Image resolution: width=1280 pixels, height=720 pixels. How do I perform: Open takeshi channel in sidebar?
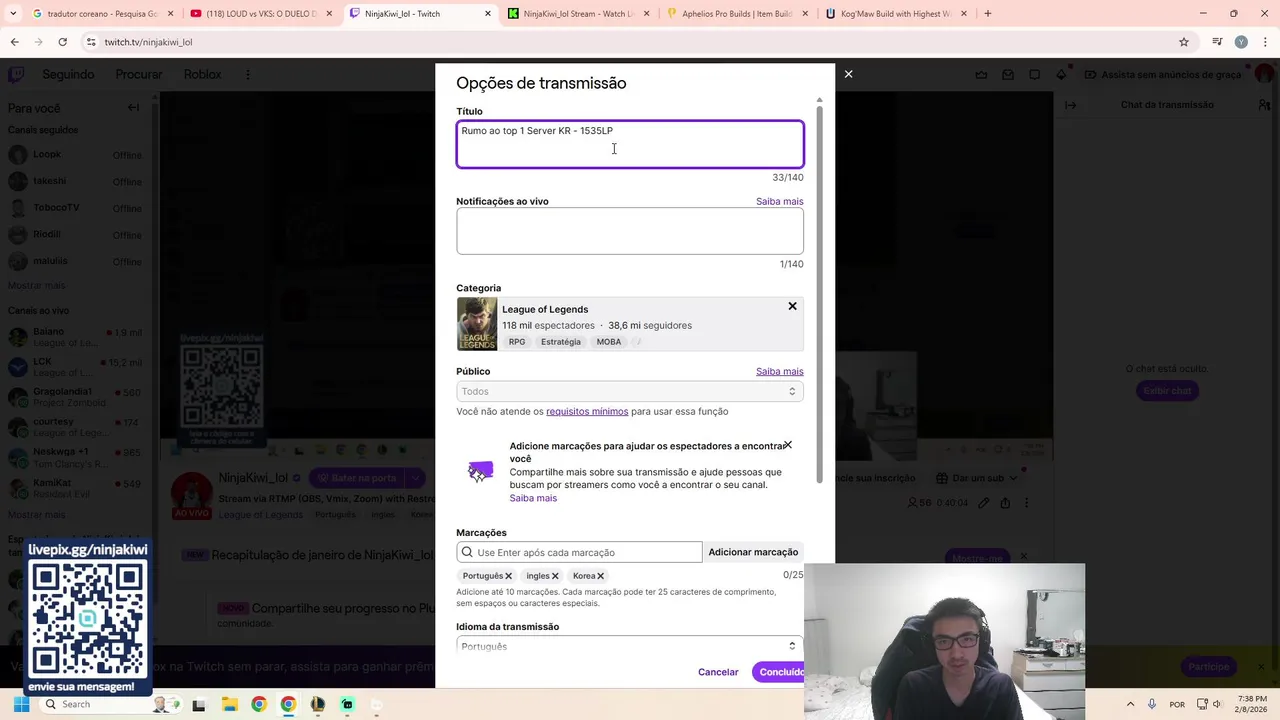75,181
